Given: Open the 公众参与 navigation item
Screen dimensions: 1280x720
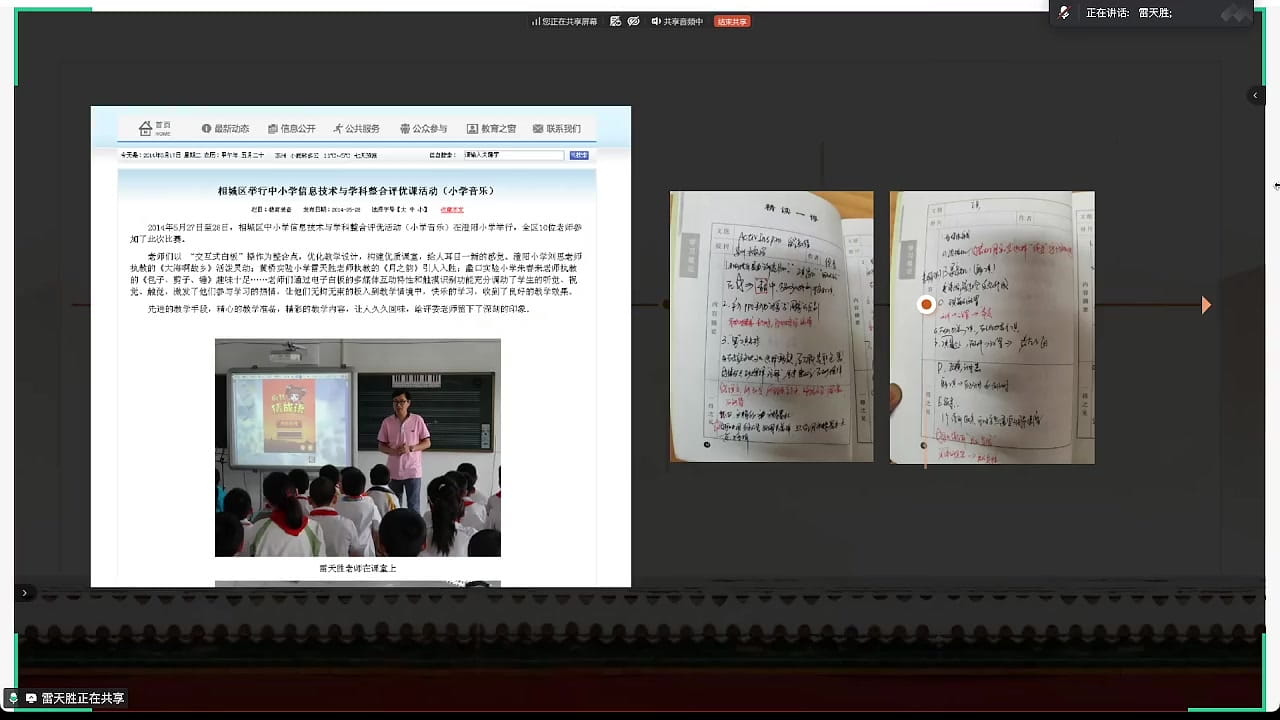Looking at the screenshot, I should 424,129.
